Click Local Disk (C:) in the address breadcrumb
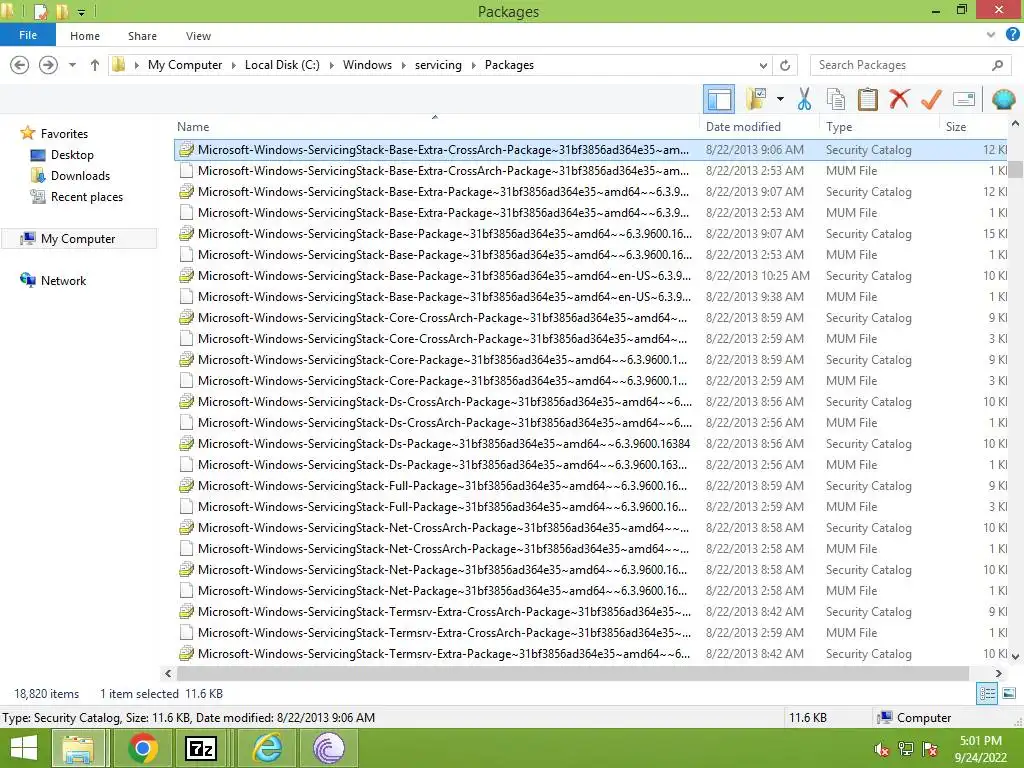Image resolution: width=1024 pixels, height=768 pixels. 282,65
